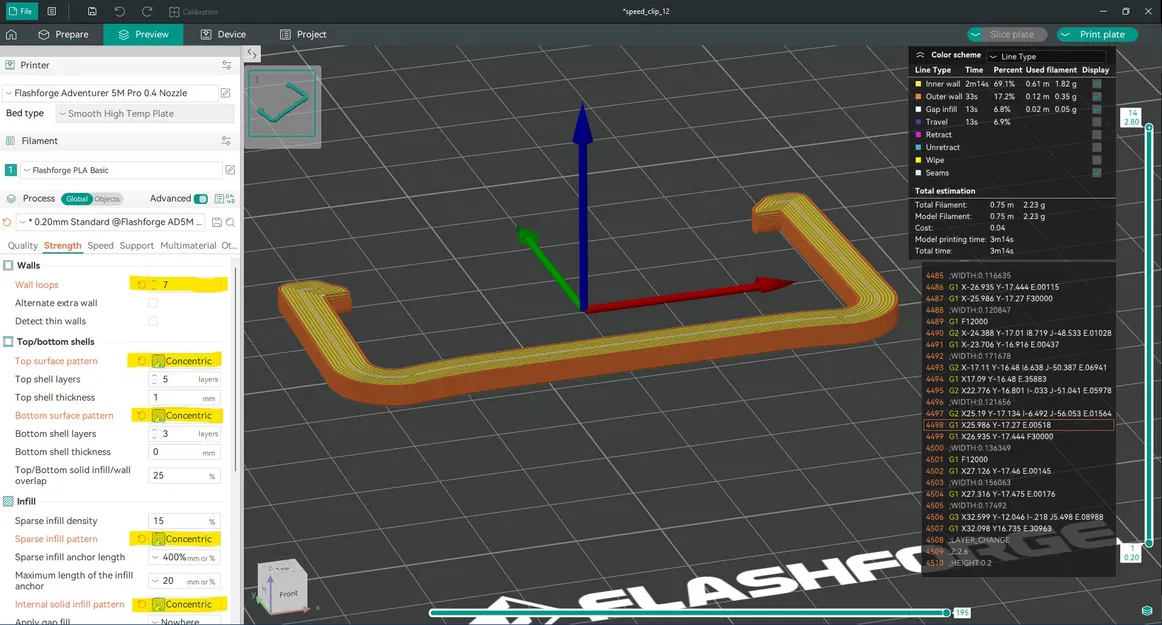Open the Sparse infill pattern dropdown
Screen dimensions: 1162x625
185,539
